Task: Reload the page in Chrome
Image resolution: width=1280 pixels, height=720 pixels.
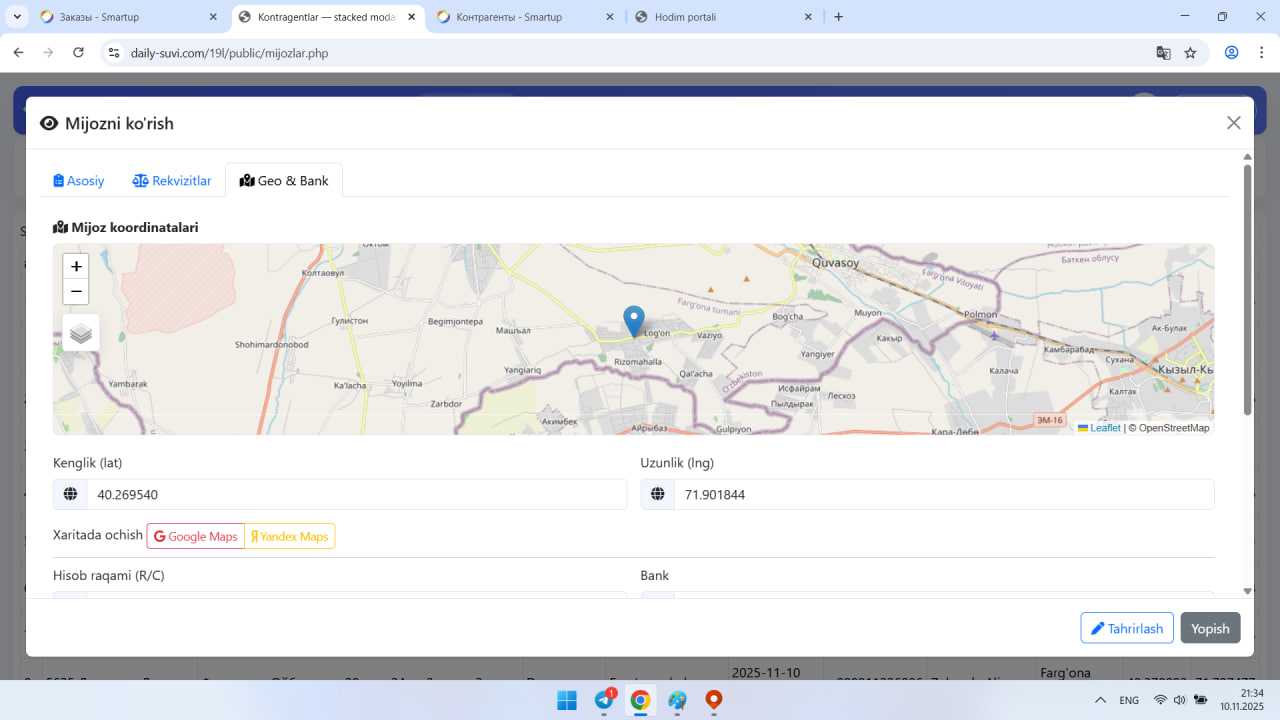Action: (78, 53)
